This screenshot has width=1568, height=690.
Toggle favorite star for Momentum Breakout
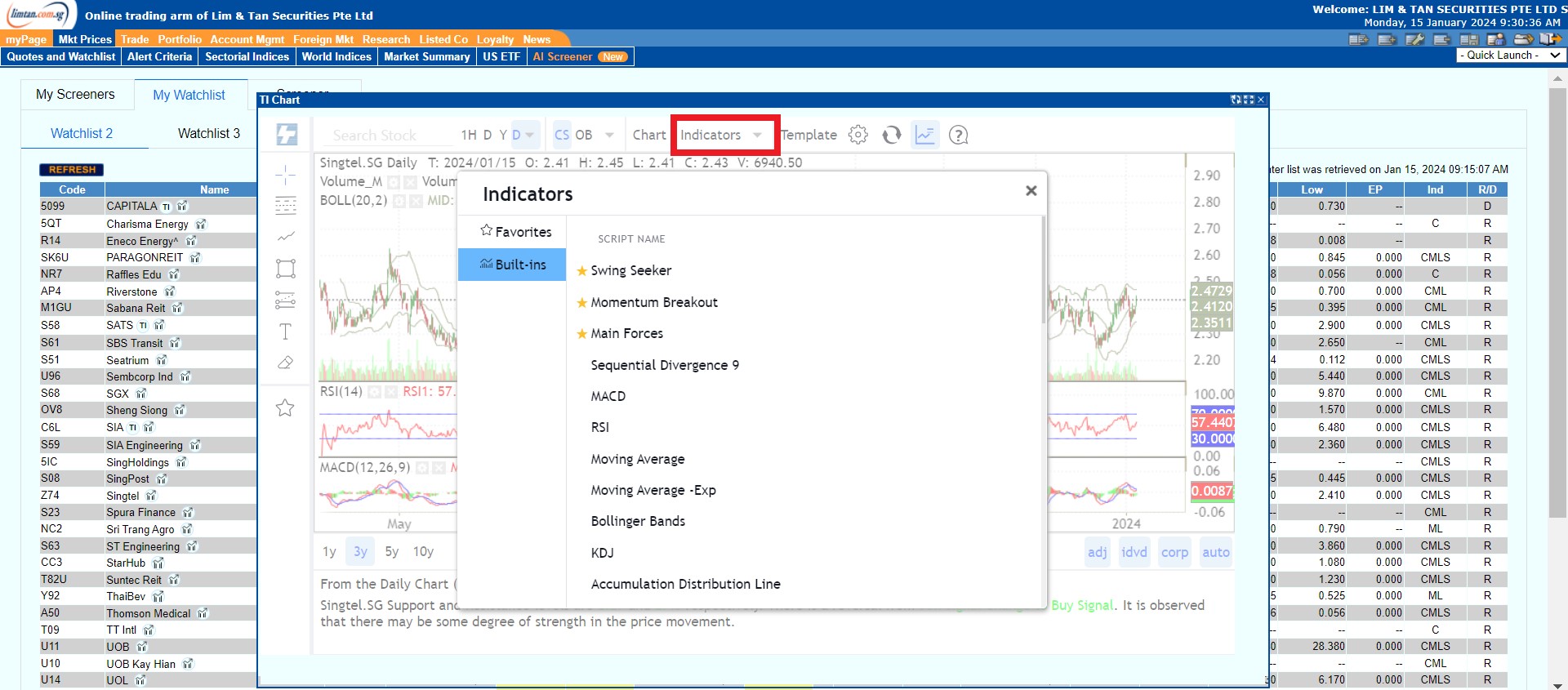582,303
